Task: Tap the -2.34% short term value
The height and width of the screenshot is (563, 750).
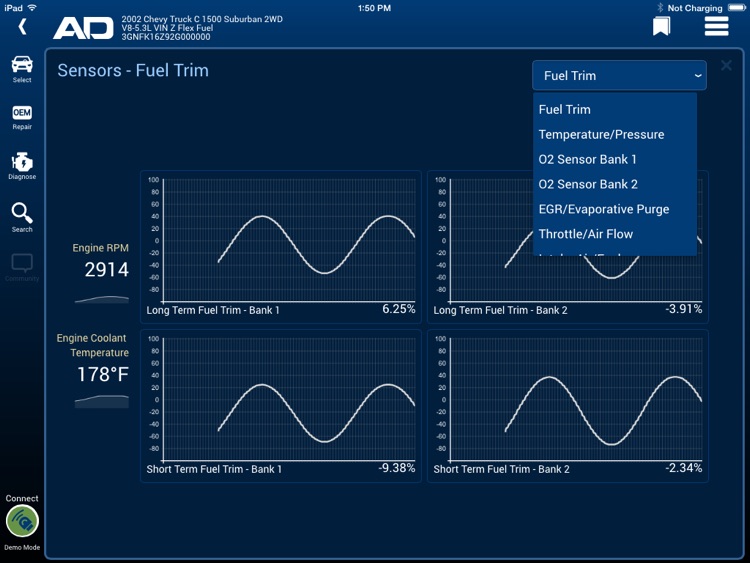Action: point(684,468)
